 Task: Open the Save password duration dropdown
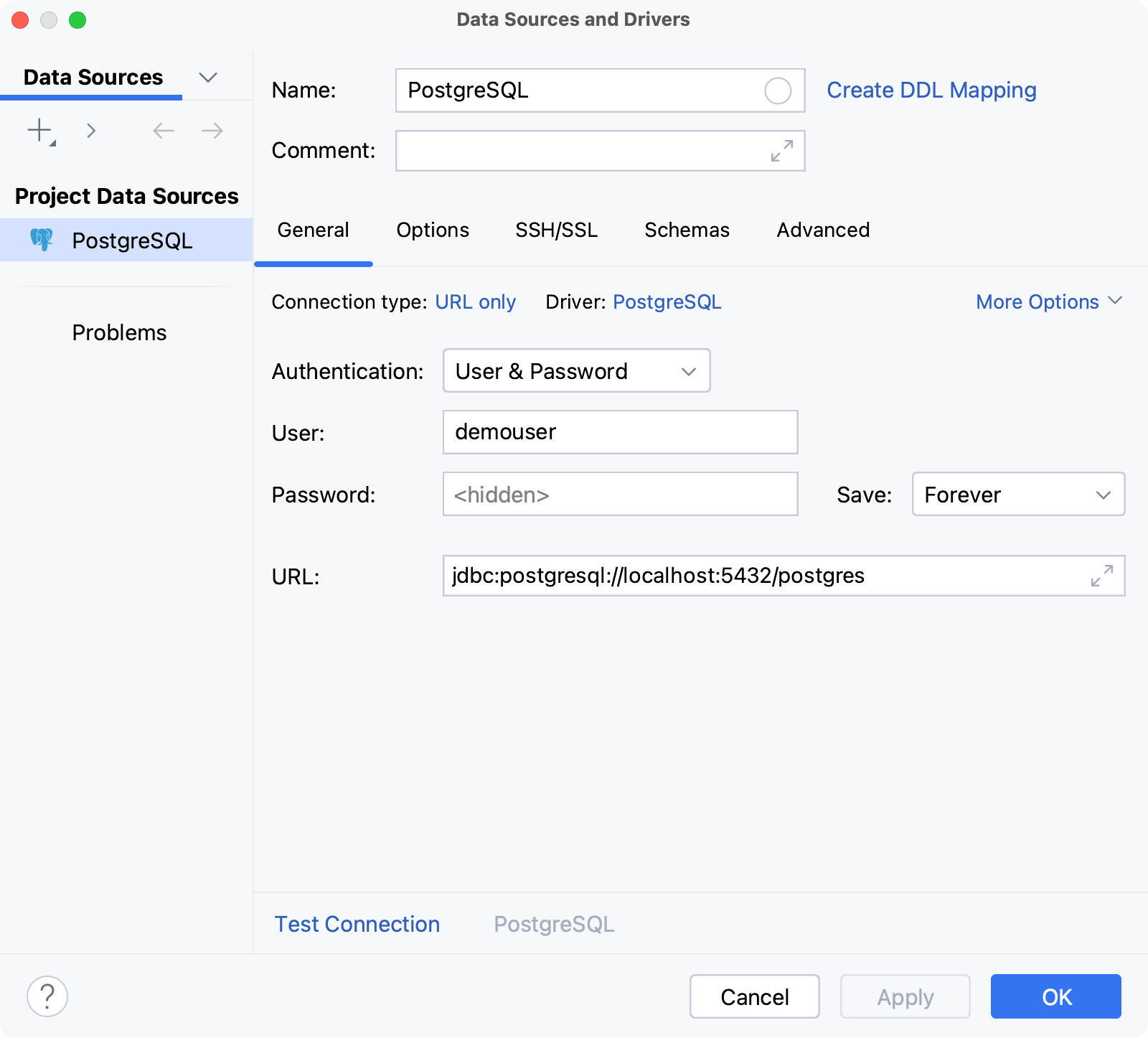(x=1018, y=495)
